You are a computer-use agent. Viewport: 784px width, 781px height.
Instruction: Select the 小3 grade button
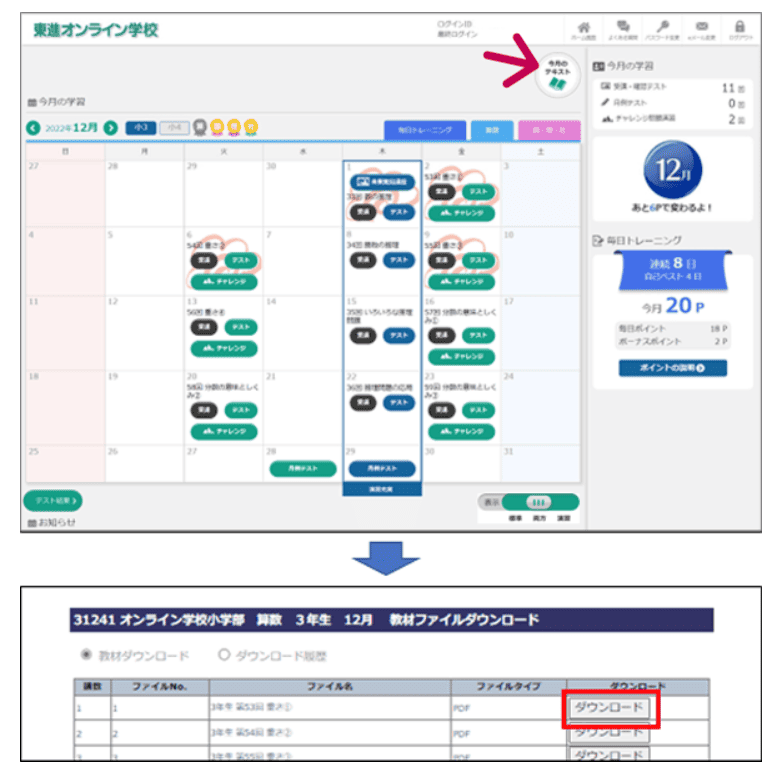coord(140,128)
